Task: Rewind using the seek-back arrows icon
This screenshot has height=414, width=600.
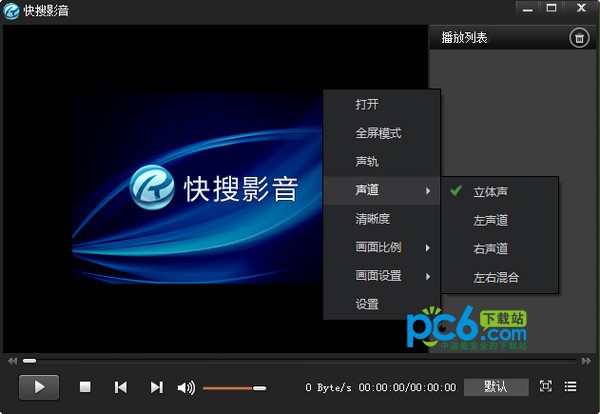Action: click(x=12, y=361)
